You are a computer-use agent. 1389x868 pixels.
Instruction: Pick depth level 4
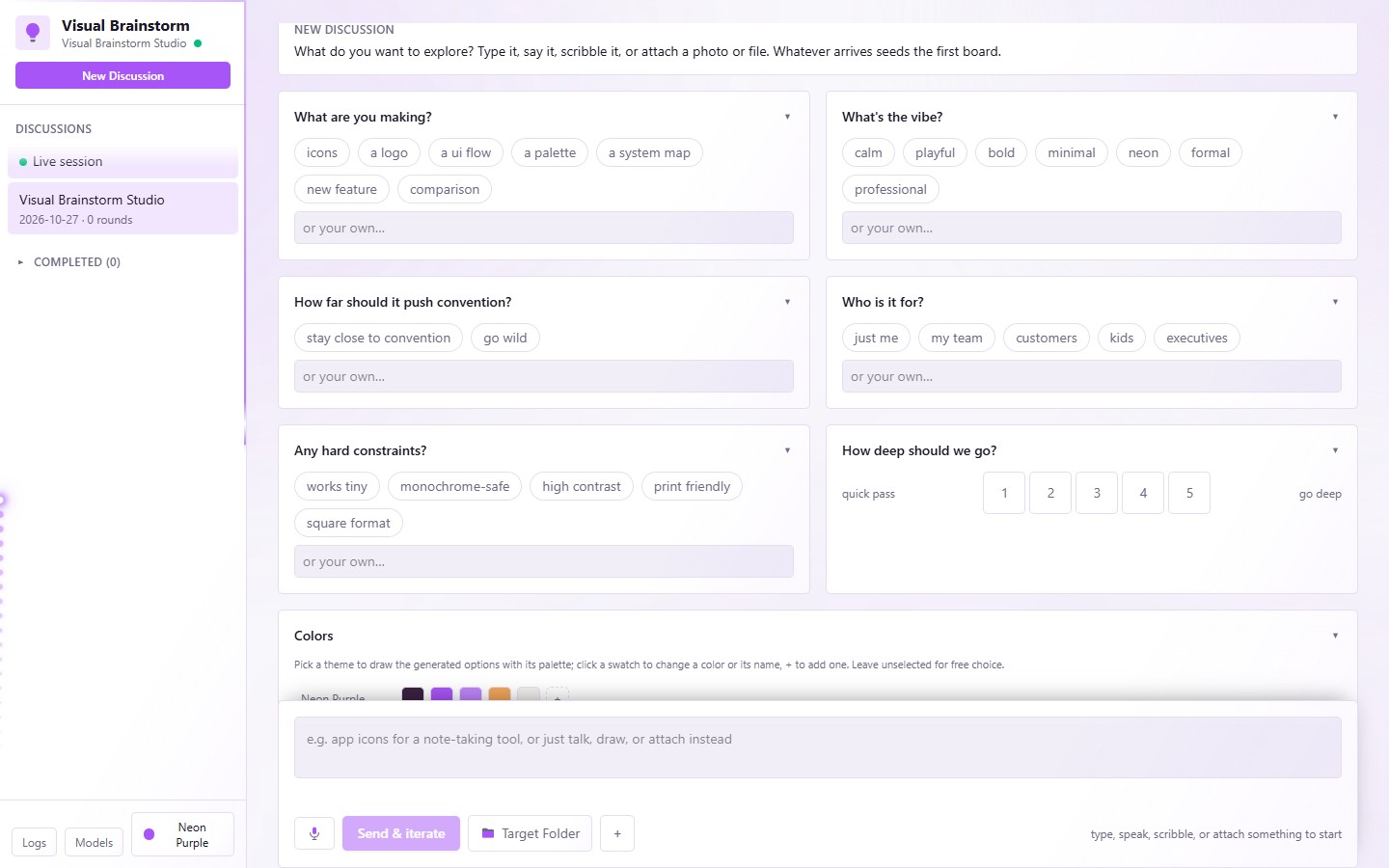point(1143,493)
